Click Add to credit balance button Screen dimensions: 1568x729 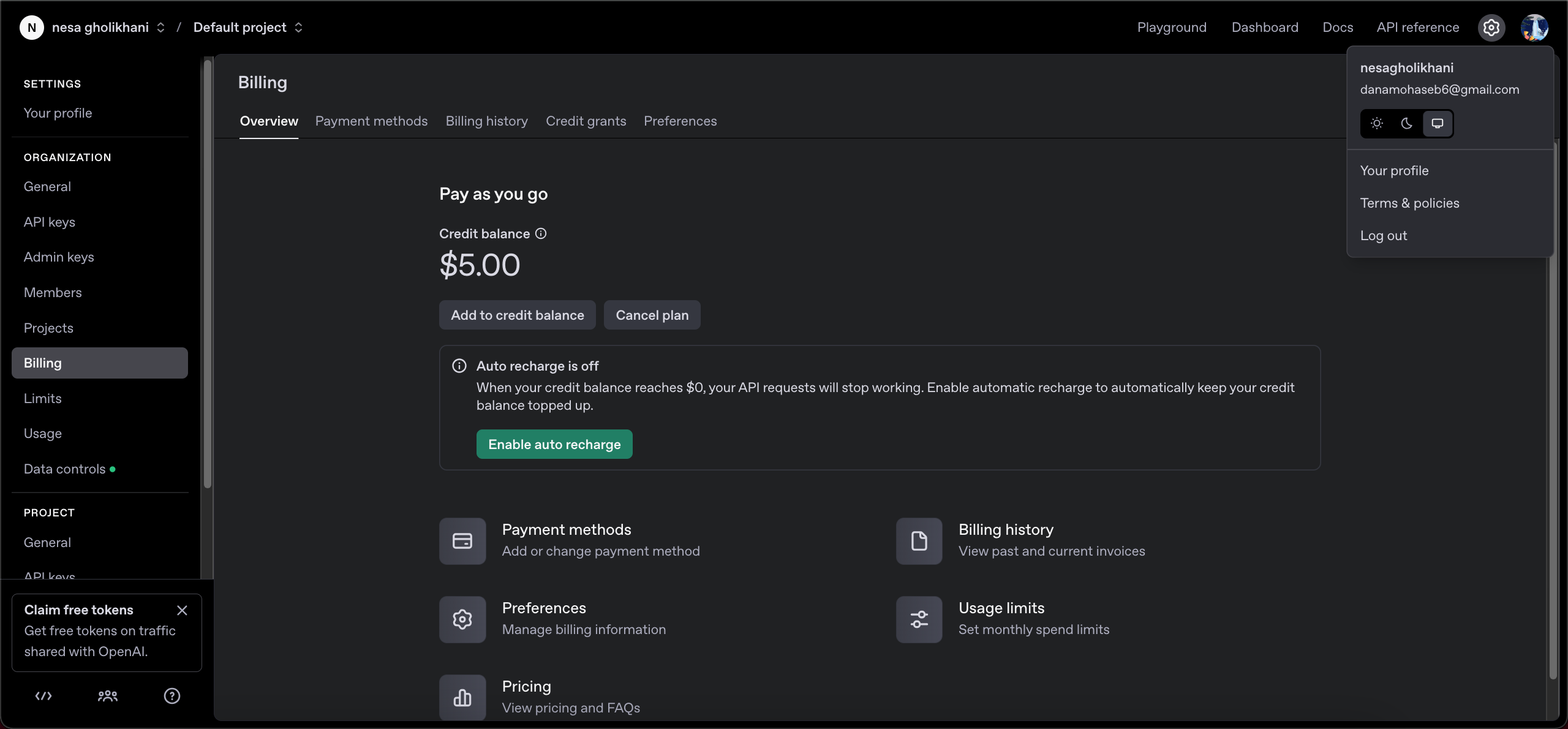517,315
